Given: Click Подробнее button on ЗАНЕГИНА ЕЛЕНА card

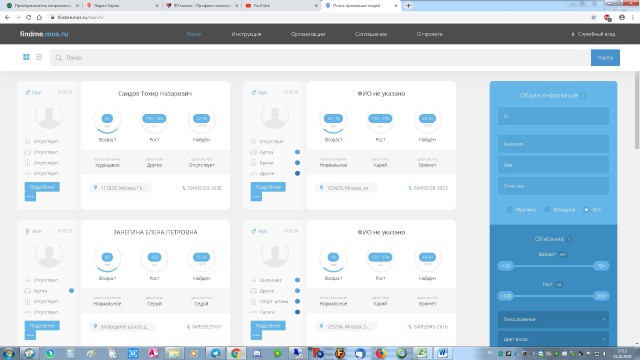Looking at the screenshot, I should point(42,326).
